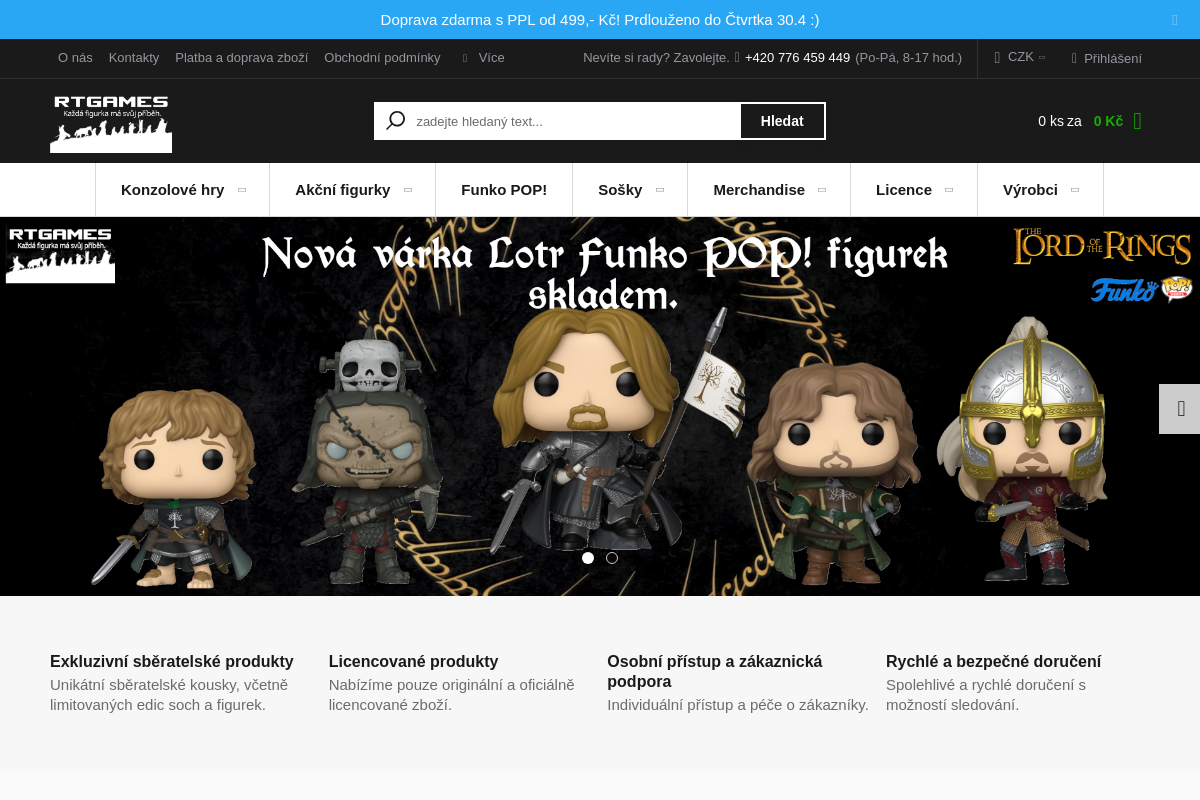The height and width of the screenshot is (800, 1200).
Task: Expand the Akční figurky menu arrow
Action: (x=408, y=190)
